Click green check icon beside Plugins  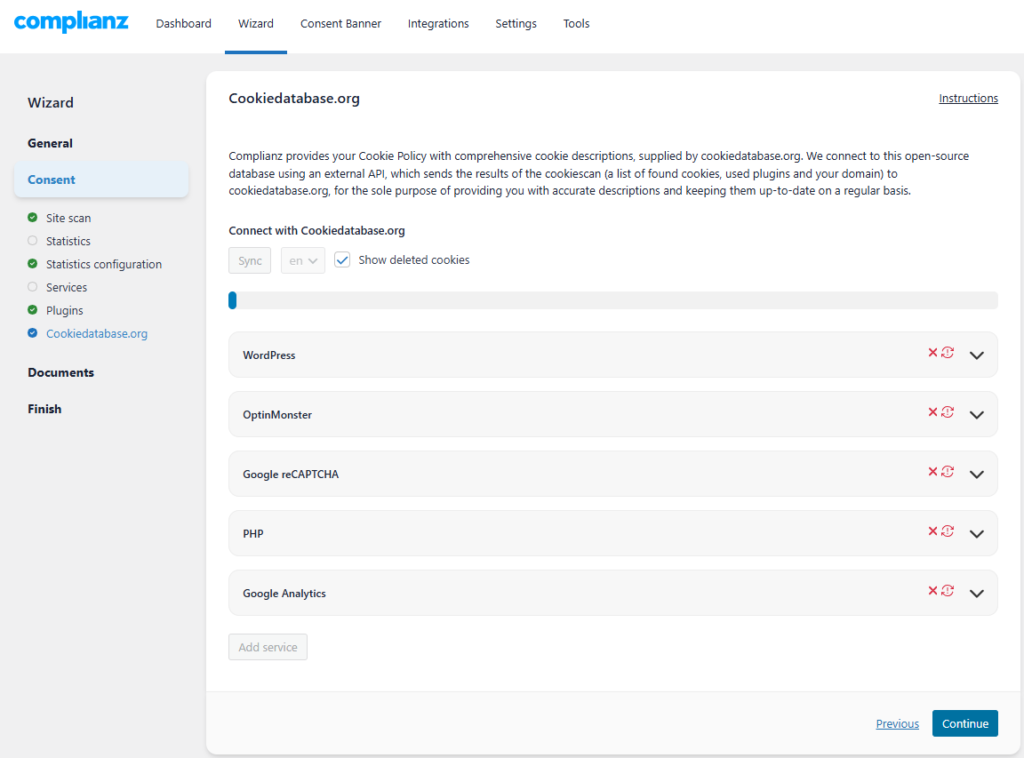coord(33,309)
